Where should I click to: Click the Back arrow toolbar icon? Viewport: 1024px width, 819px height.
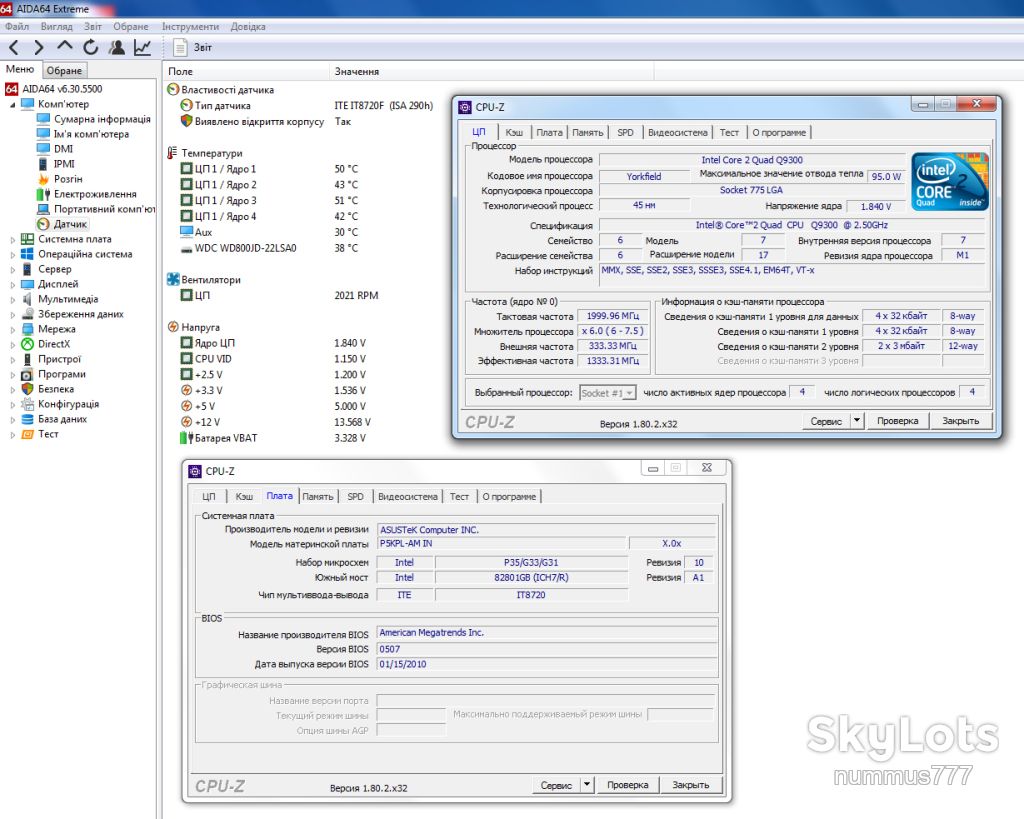tap(14, 48)
